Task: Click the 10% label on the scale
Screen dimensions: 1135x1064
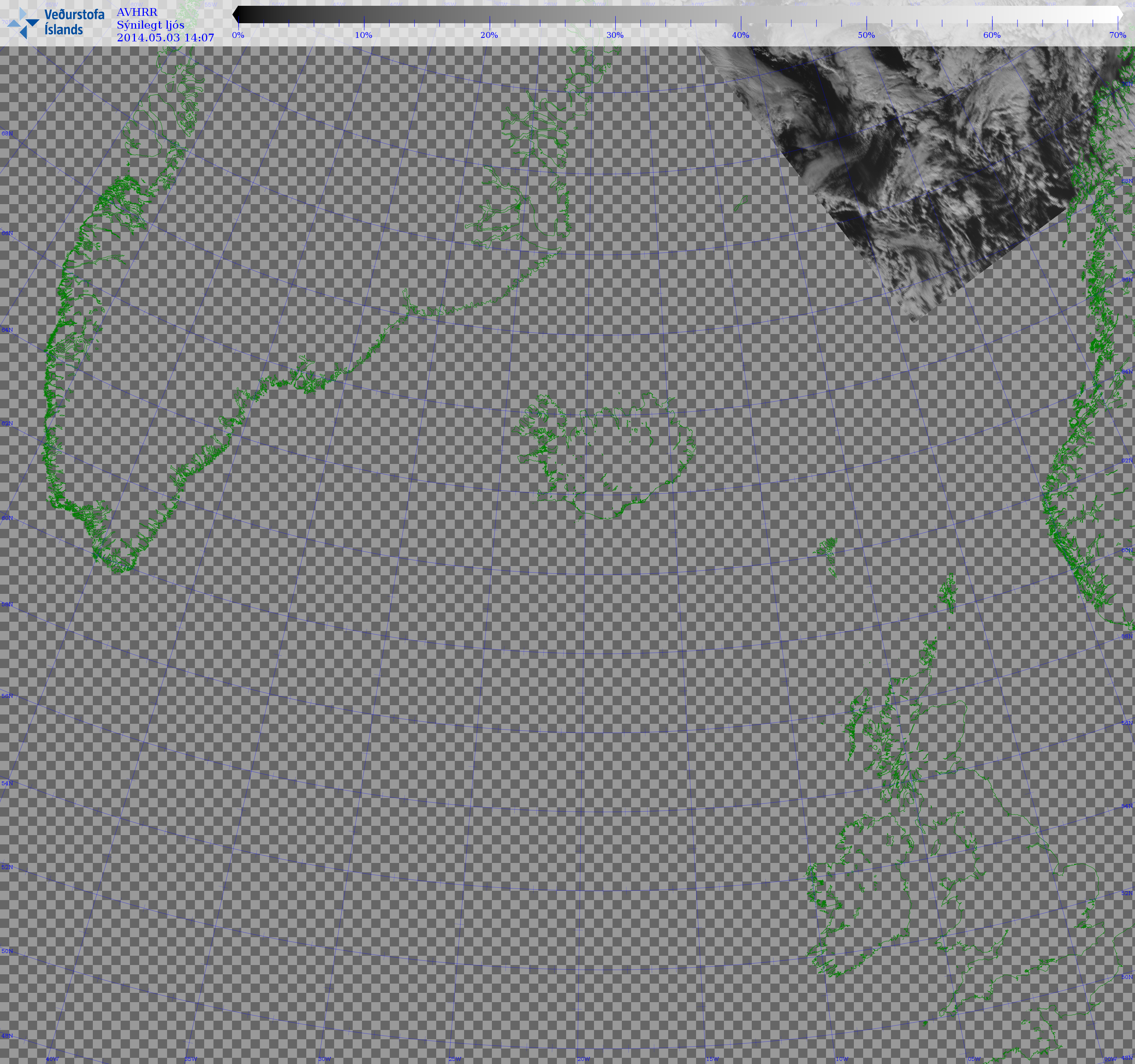Action: (x=364, y=35)
